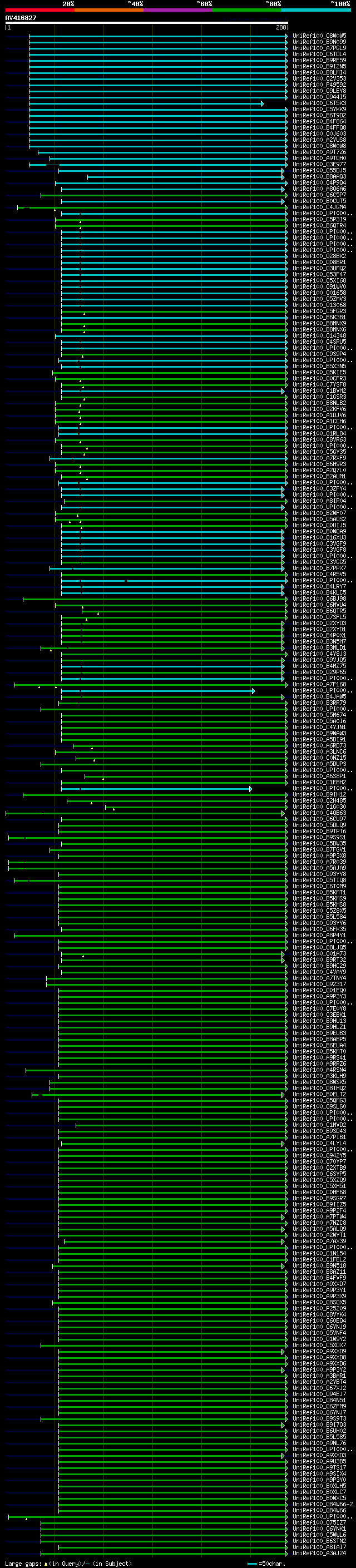Open the UniRef100_B3RR79 entry

319,703
